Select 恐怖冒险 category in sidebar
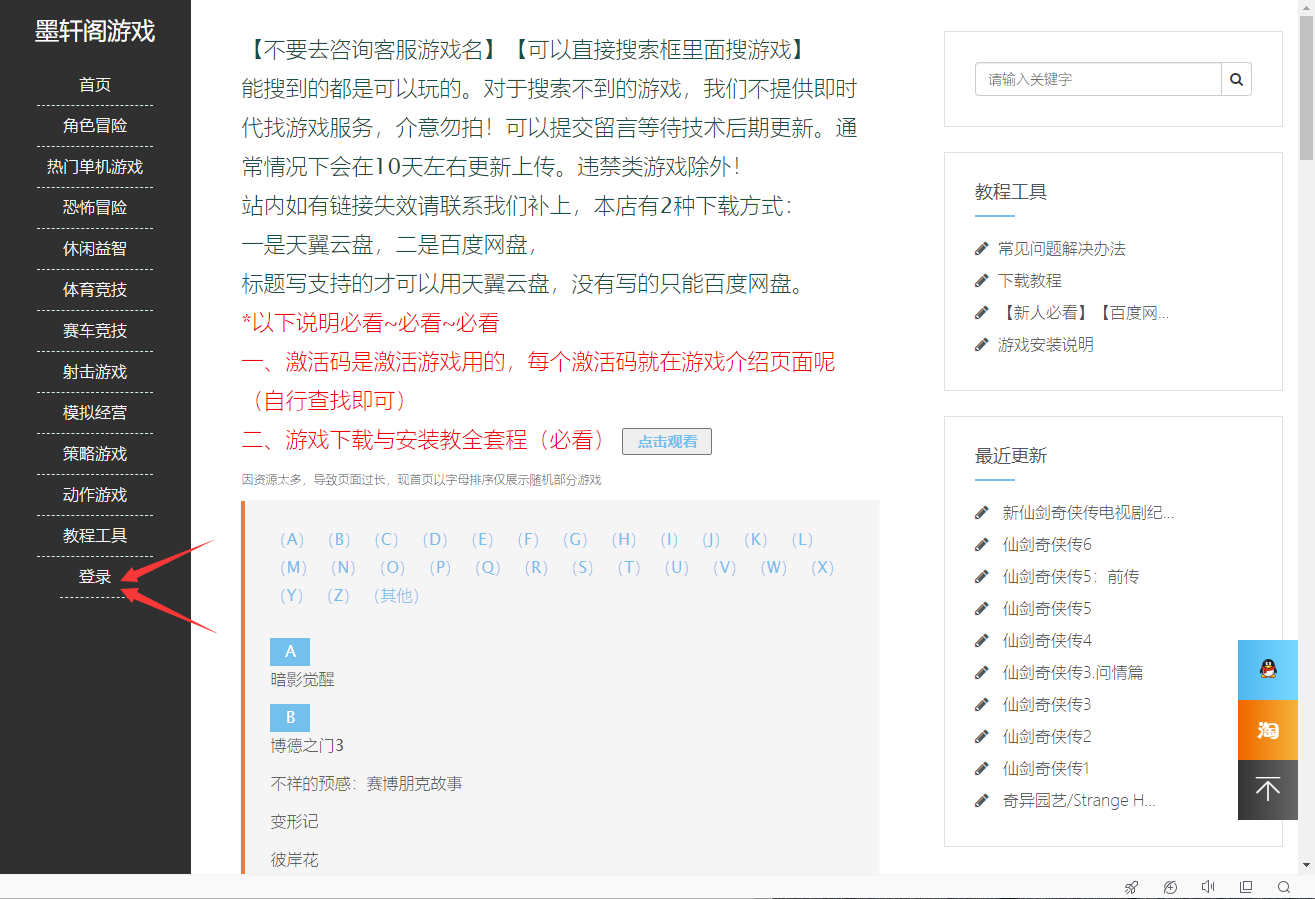Viewport: 1315px width, 899px height. coord(95,208)
